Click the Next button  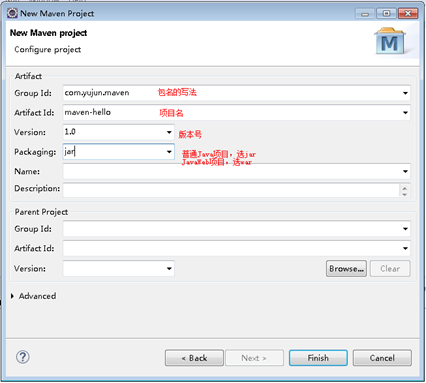(254, 358)
